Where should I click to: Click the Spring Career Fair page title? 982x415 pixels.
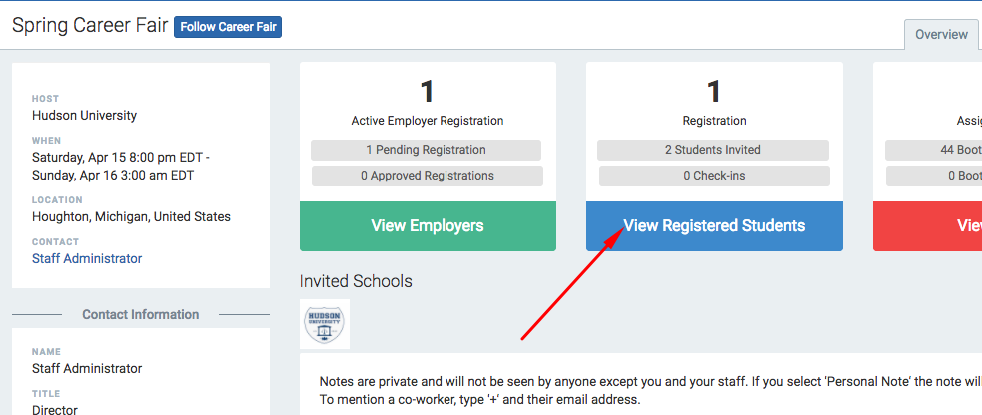[90, 26]
